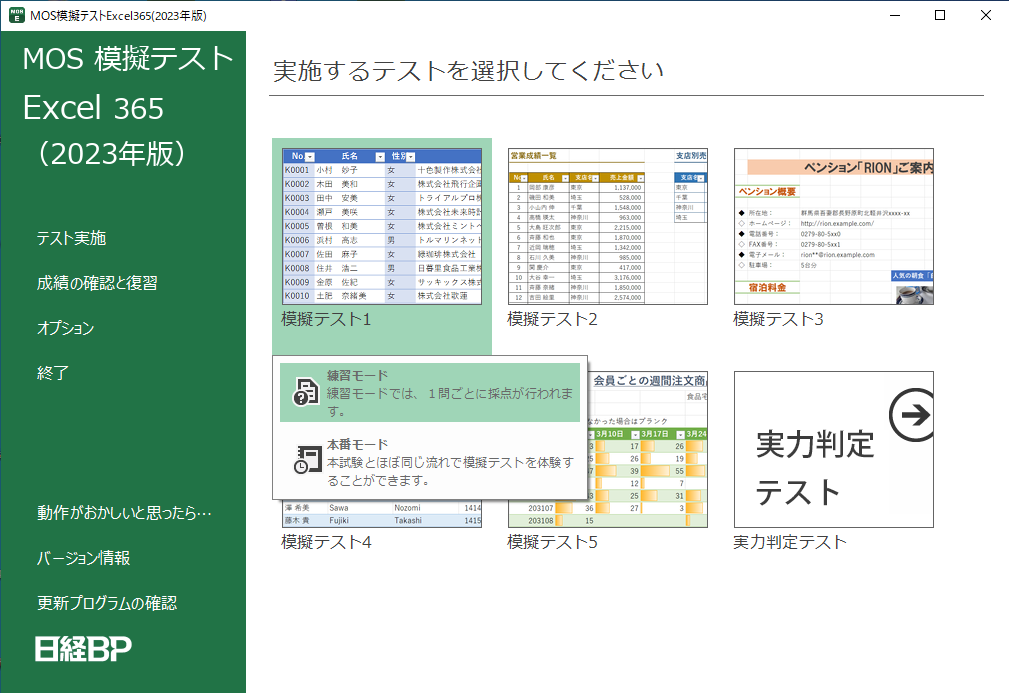This screenshot has width=1009, height=693.
Task: Click the 日経BP logo
Action: 83,649
